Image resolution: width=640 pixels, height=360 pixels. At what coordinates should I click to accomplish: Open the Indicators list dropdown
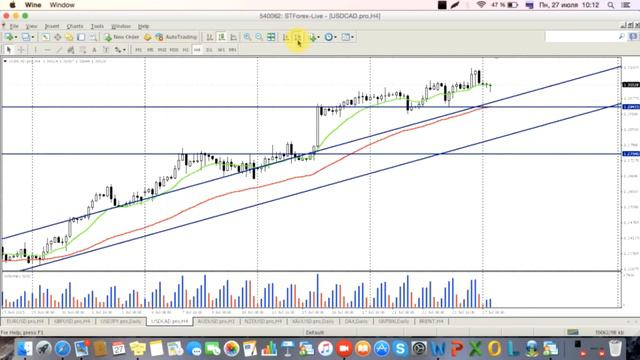coord(314,37)
